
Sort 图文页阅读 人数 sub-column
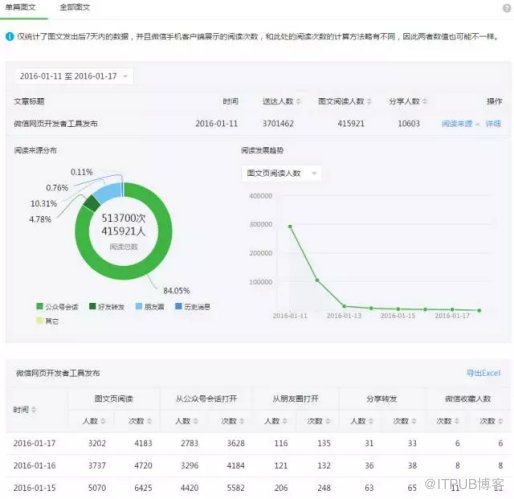(x=103, y=421)
